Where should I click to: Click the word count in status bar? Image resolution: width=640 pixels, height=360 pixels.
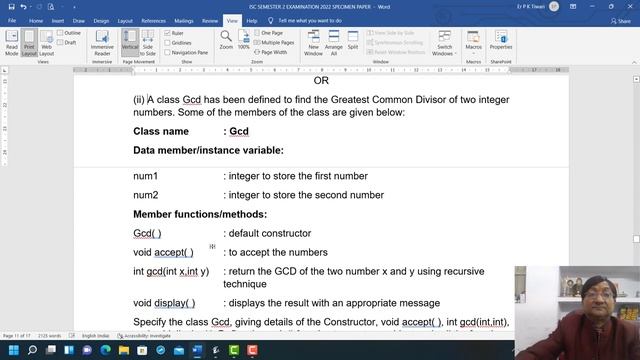point(49,336)
